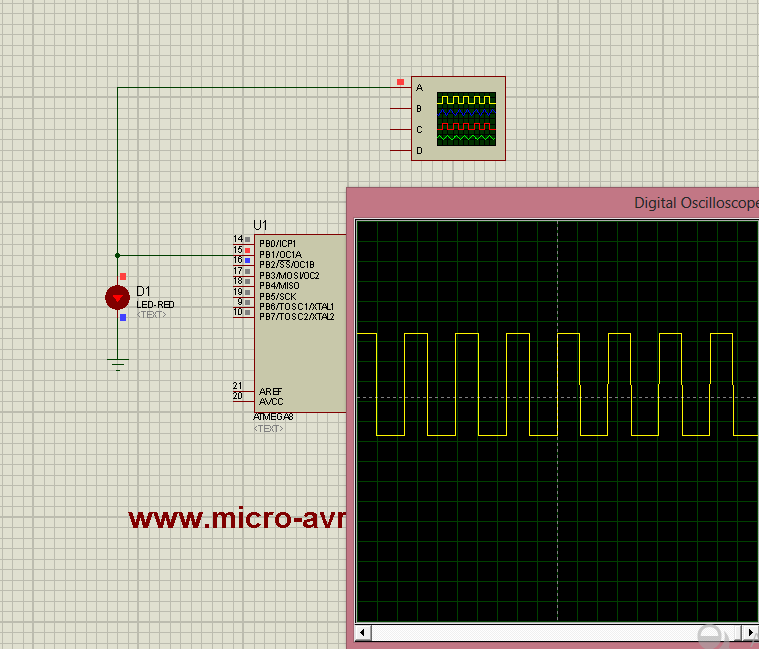
Task: Click oscilloscope channel D input pin
Action: (401, 150)
